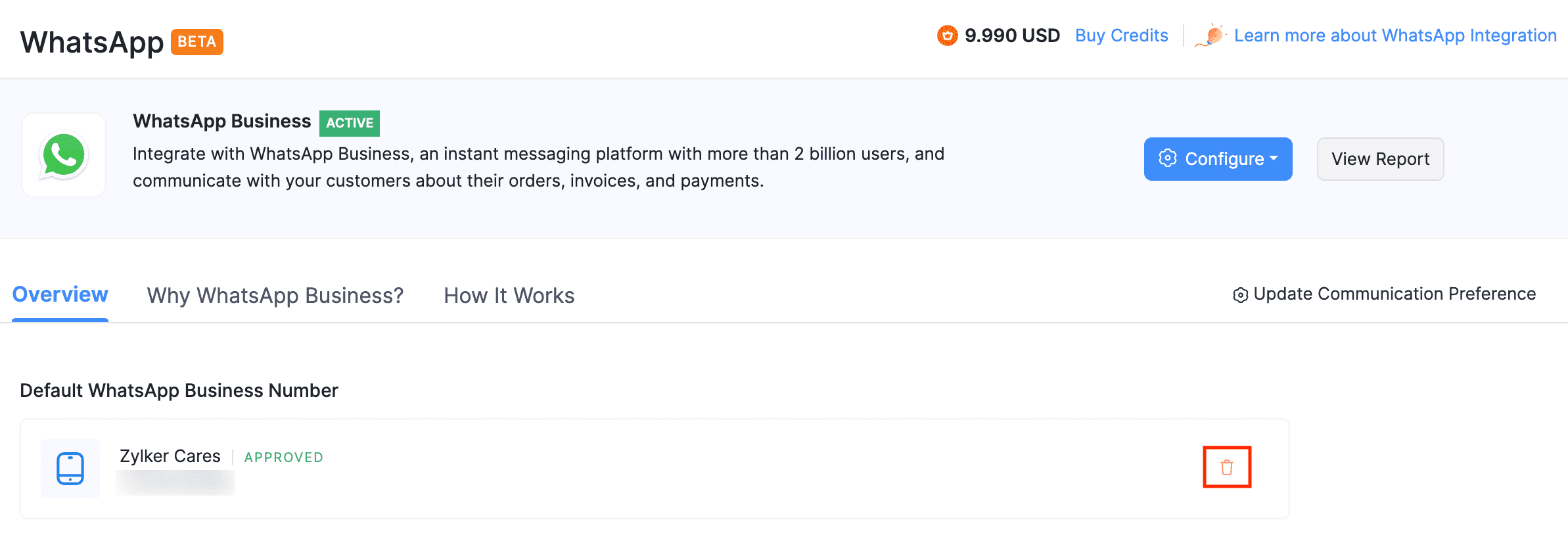Image resolution: width=1568 pixels, height=535 pixels.
Task: Click the gear icon beside Update Communication Preference
Action: pyautogui.click(x=1240, y=295)
